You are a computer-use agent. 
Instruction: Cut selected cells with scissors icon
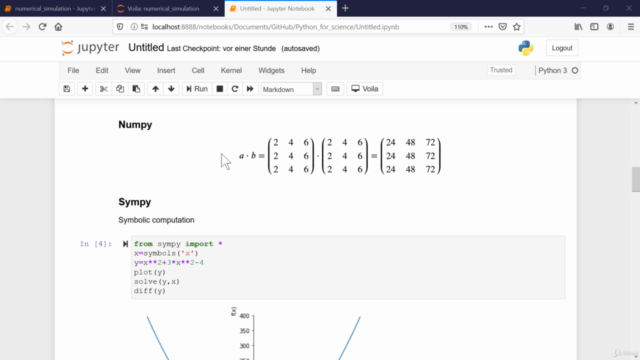point(104,89)
